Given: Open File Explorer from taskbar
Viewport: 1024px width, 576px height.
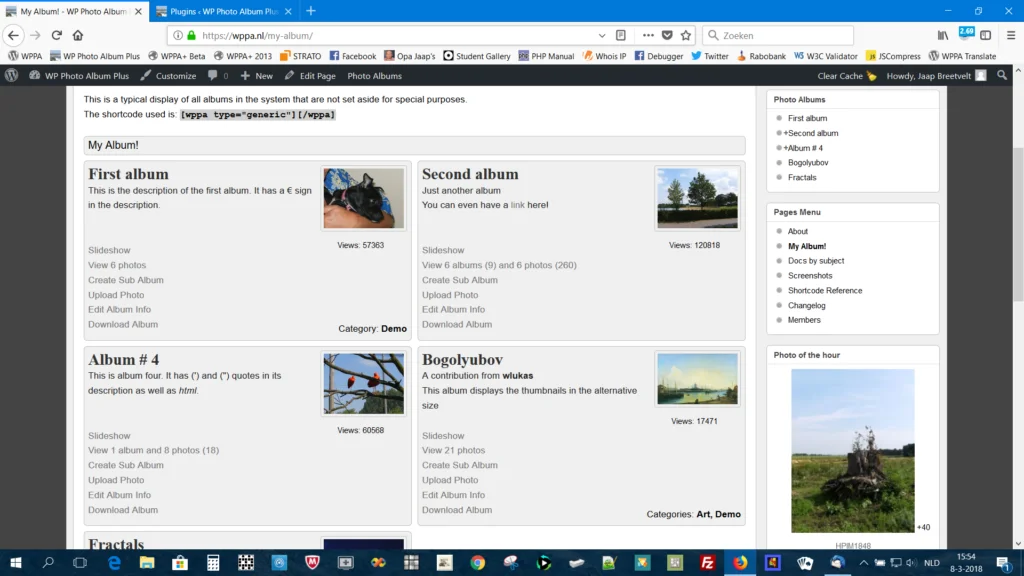Looking at the screenshot, I should point(147,562).
